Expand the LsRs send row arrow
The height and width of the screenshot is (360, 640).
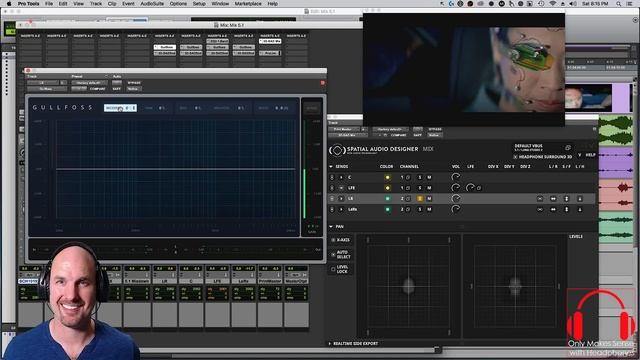pyautogui.click(x=341, y=209)
